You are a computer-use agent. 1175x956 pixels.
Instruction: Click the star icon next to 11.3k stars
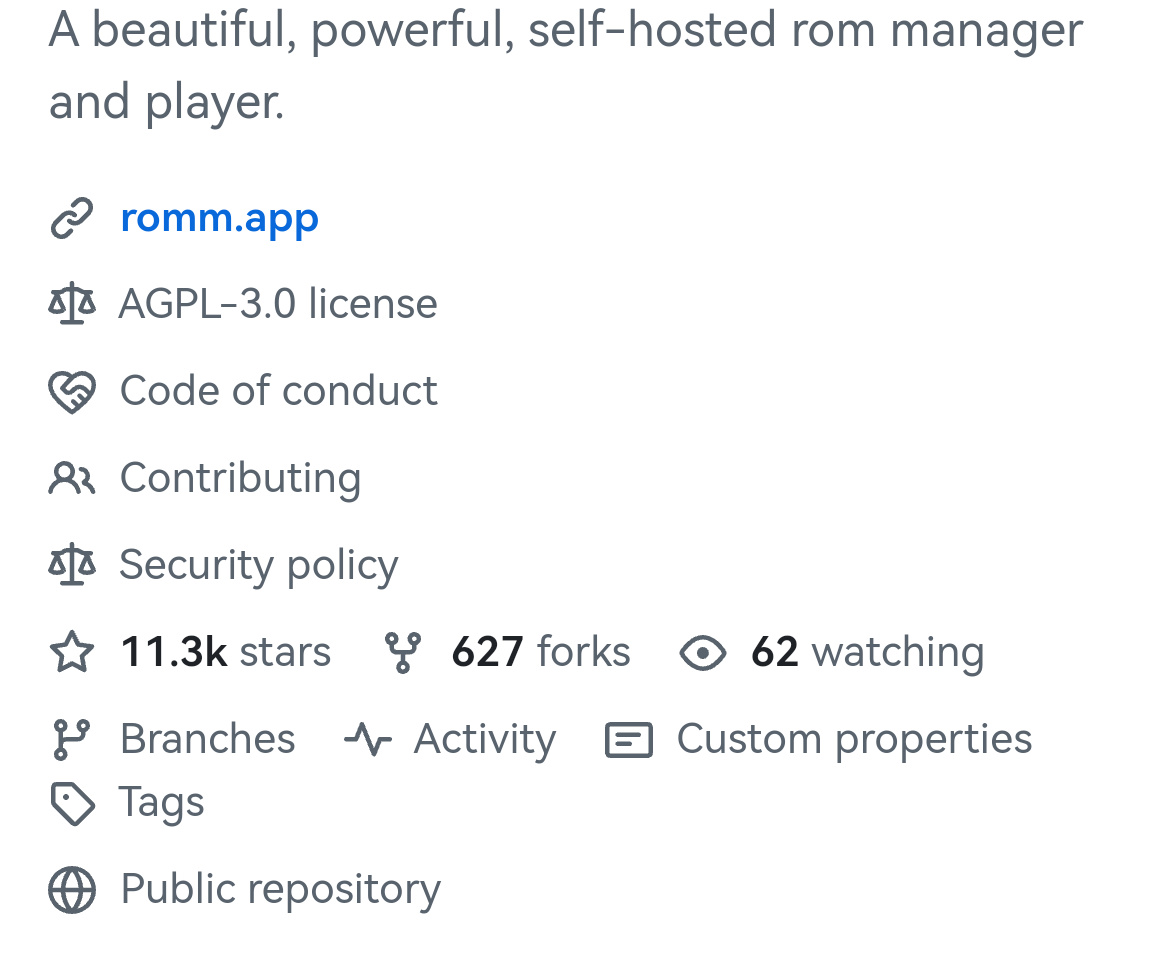point(72,652)
